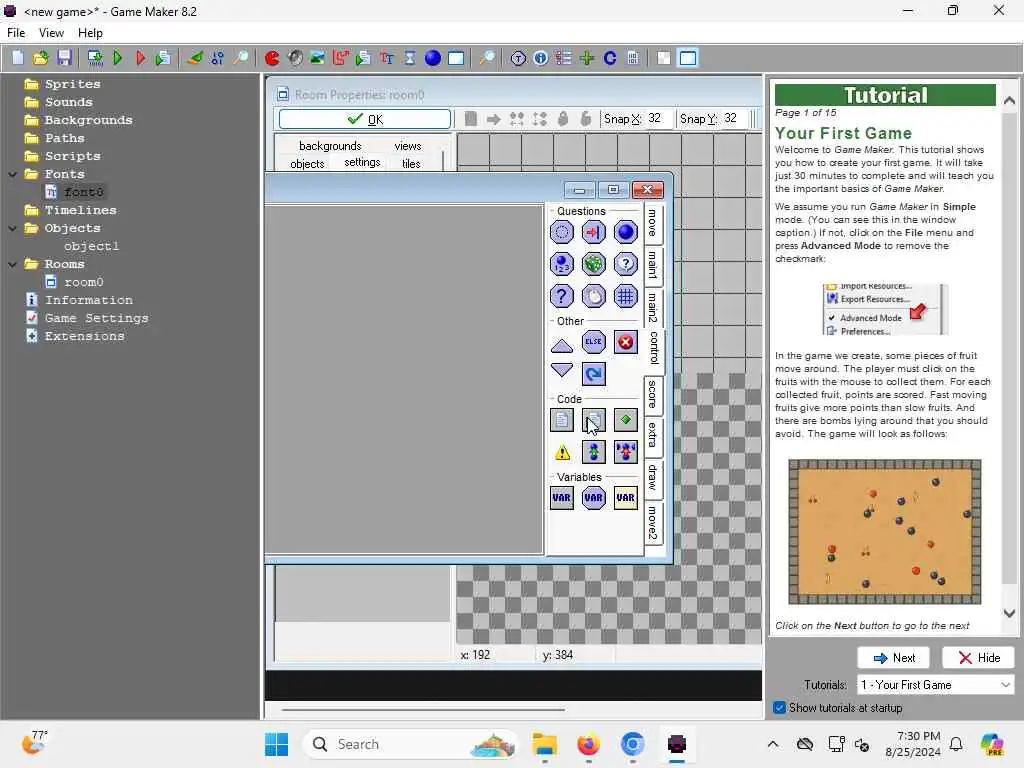Open the backgrounds tab in Room Properties

tap(330, 146)
